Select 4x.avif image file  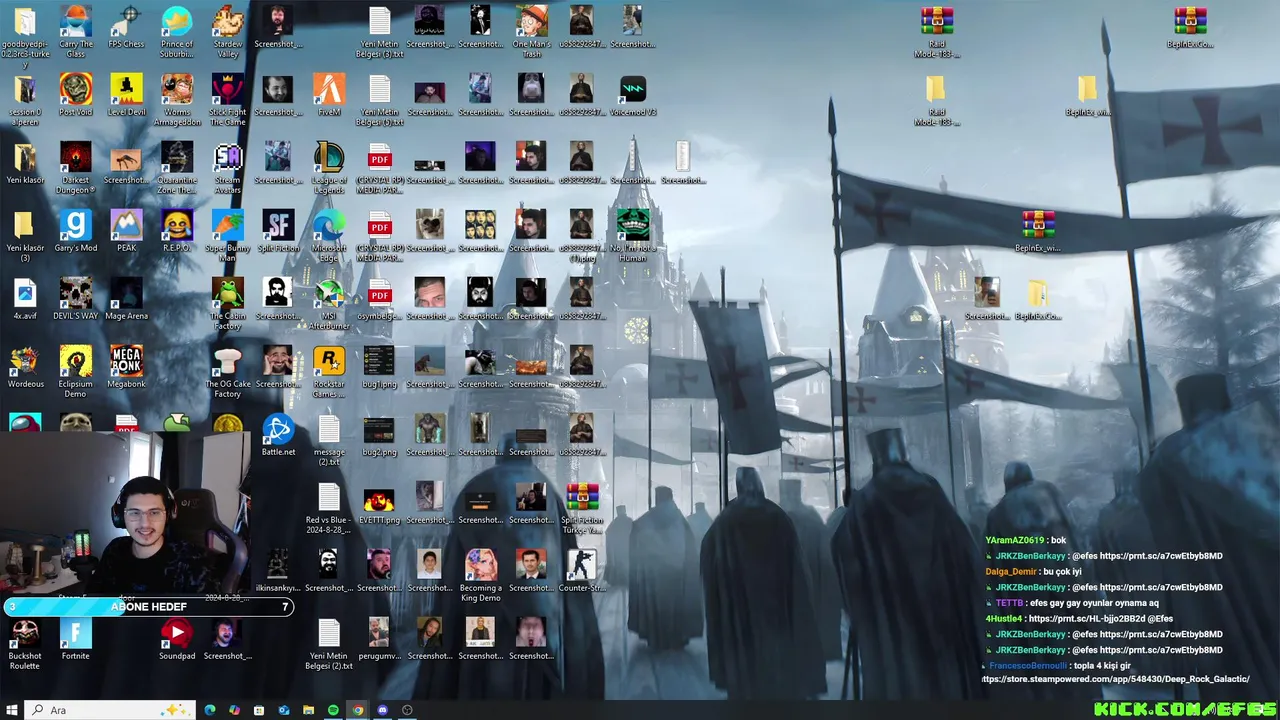25,299
